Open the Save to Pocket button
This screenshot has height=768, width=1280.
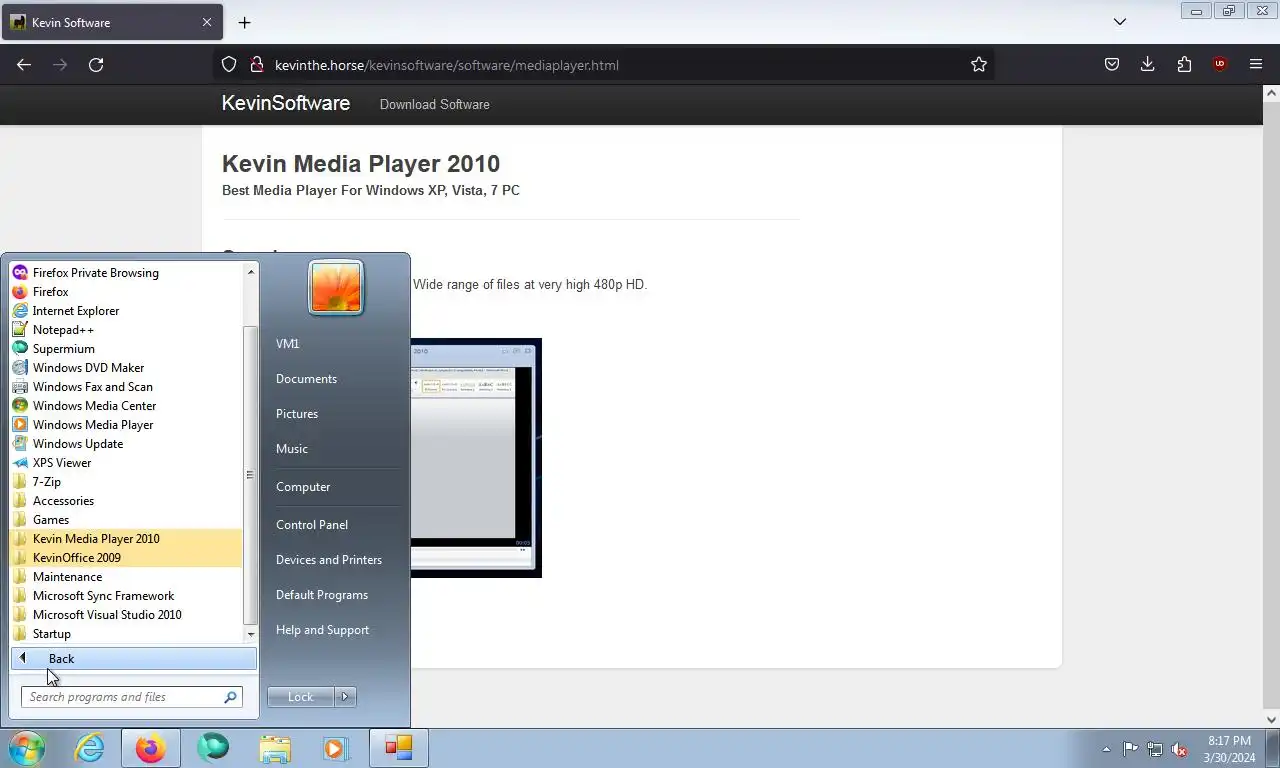tap(1112, 64)
